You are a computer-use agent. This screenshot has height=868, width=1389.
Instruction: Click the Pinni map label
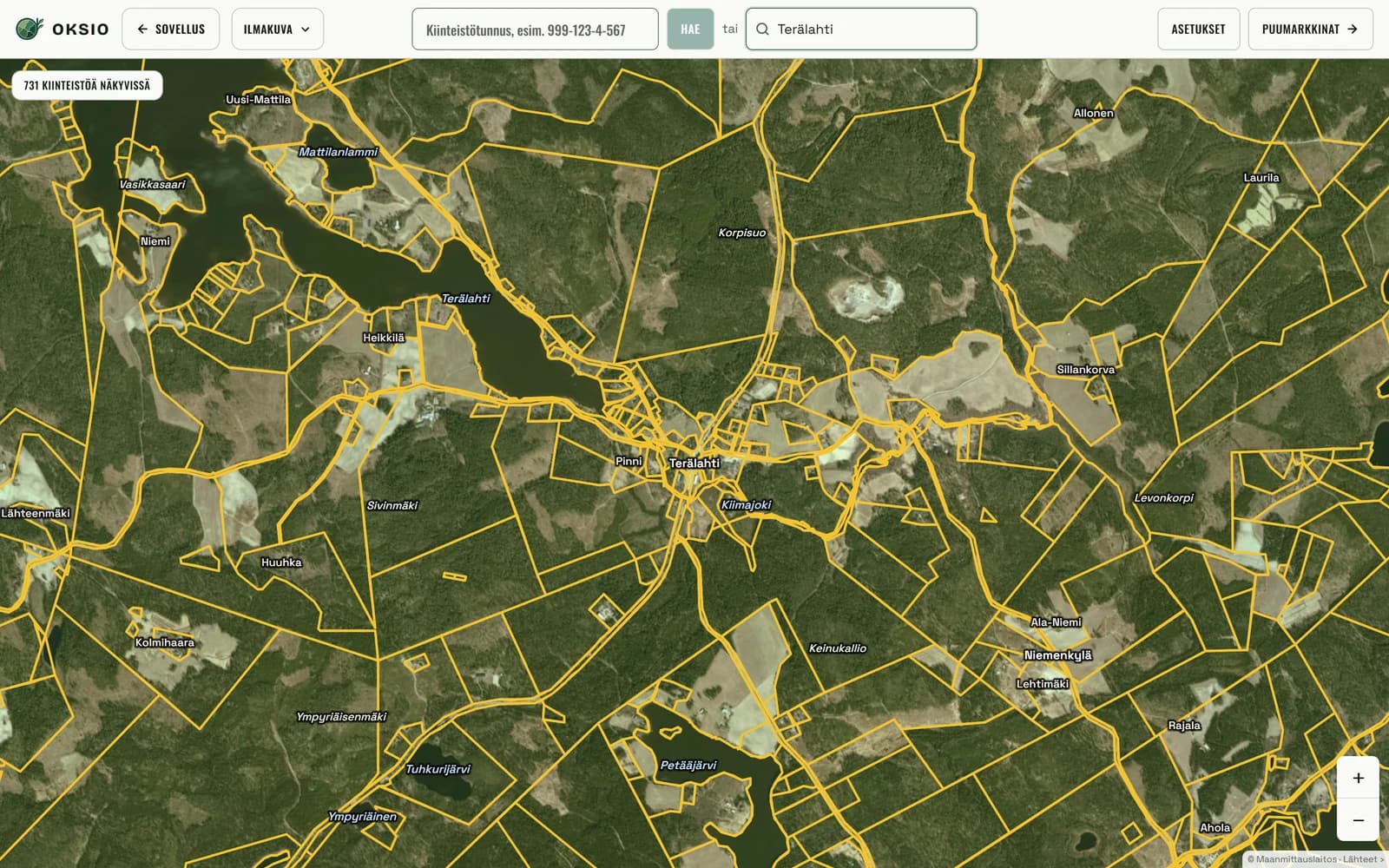pos(629,461)
